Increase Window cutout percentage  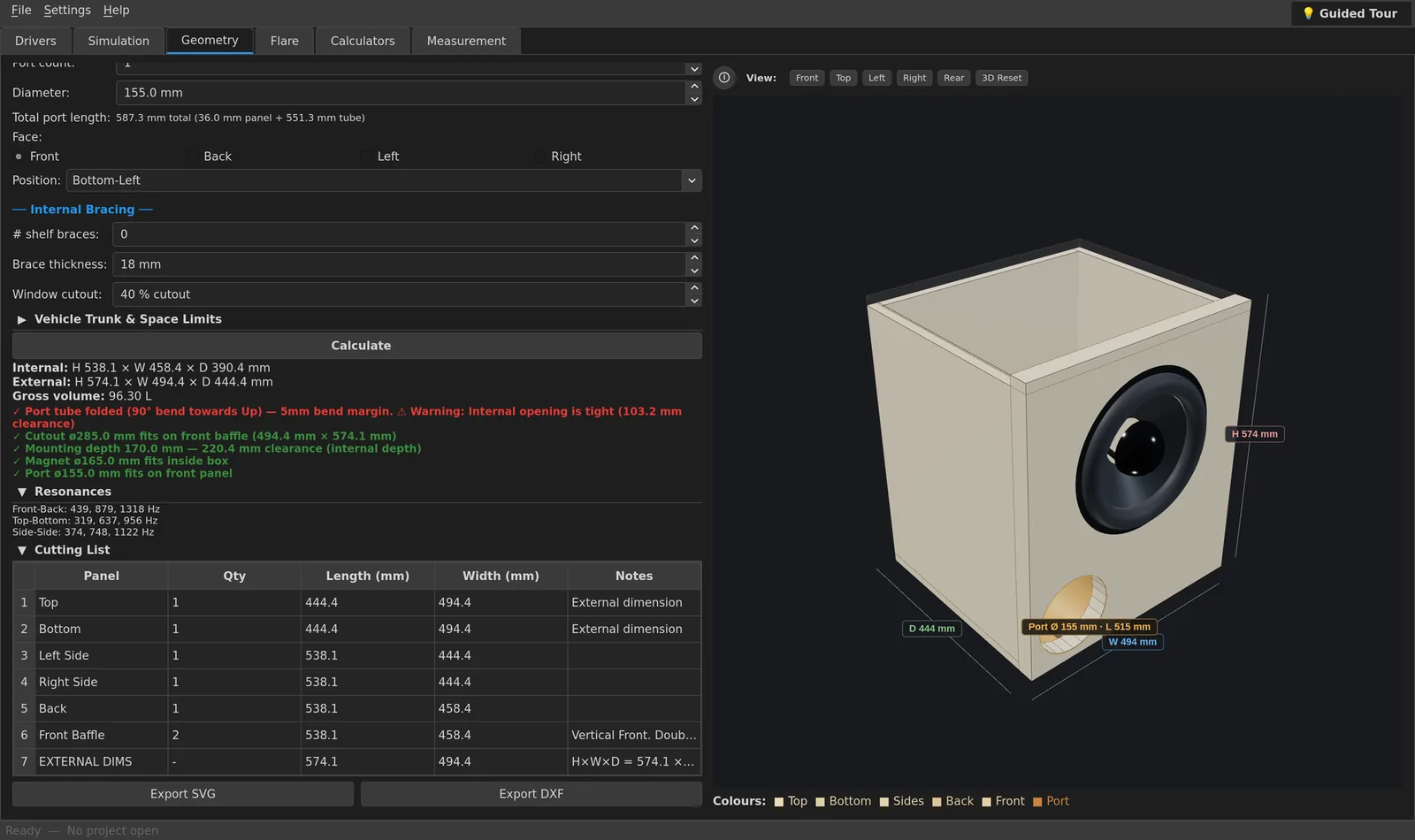694,288
